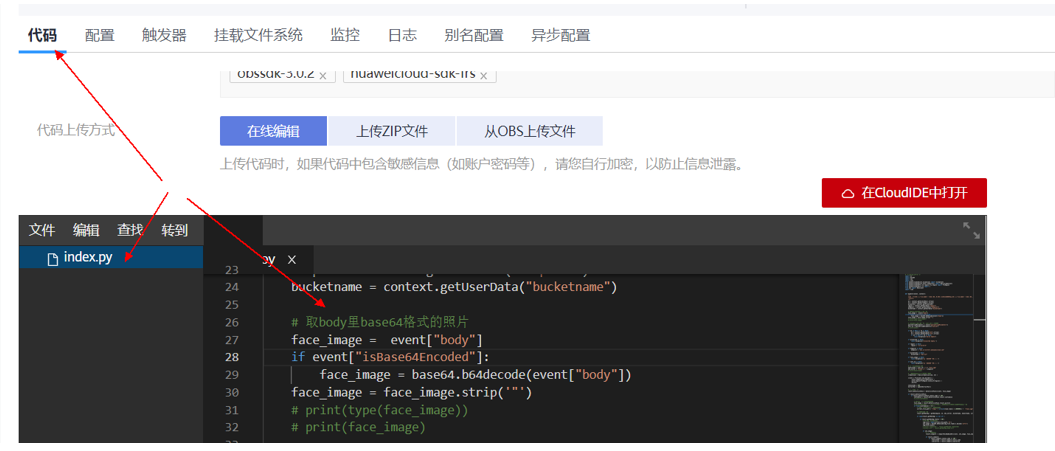1055x451 pixels.
Task: Select 上传ZIP文件 upload method
Action: click(x=392, y=131)
